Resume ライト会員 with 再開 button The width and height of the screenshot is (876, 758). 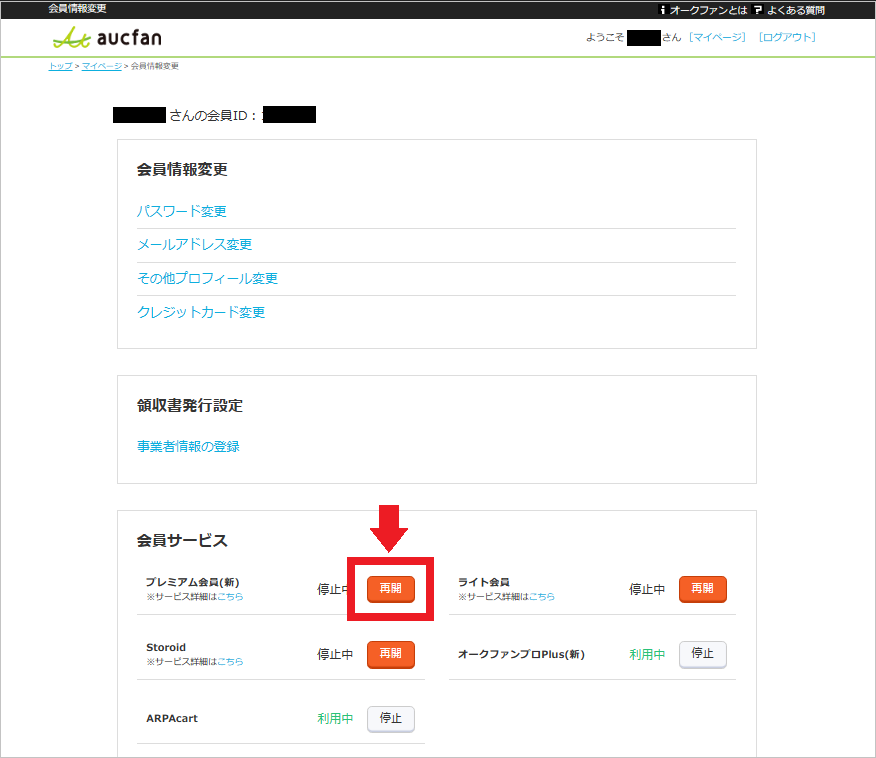pyautogui.click(x=702, y=589)
